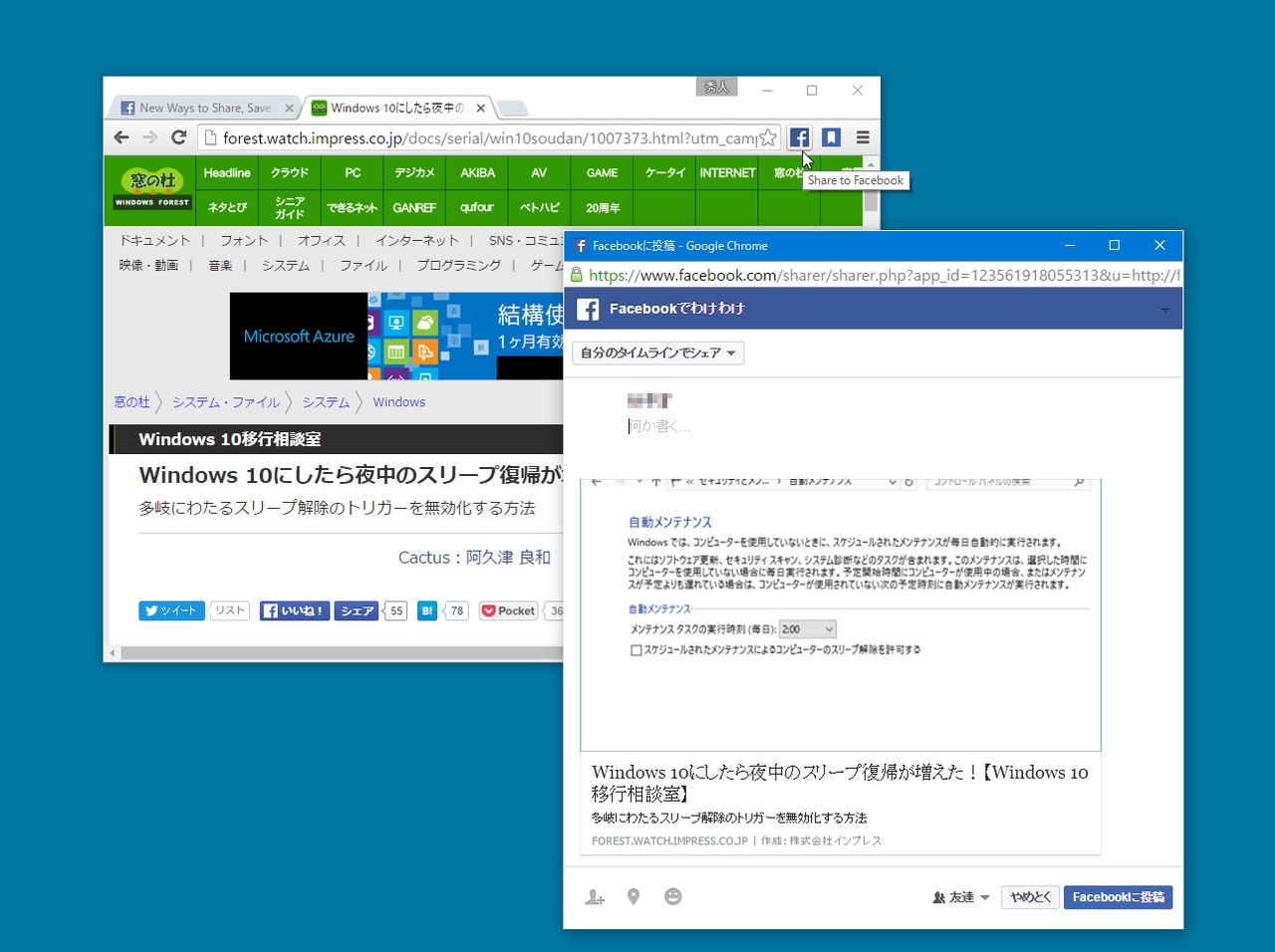
Task: Open the 友達 audience dropdown
Action: pyautogui.click(x=961, y=897)
